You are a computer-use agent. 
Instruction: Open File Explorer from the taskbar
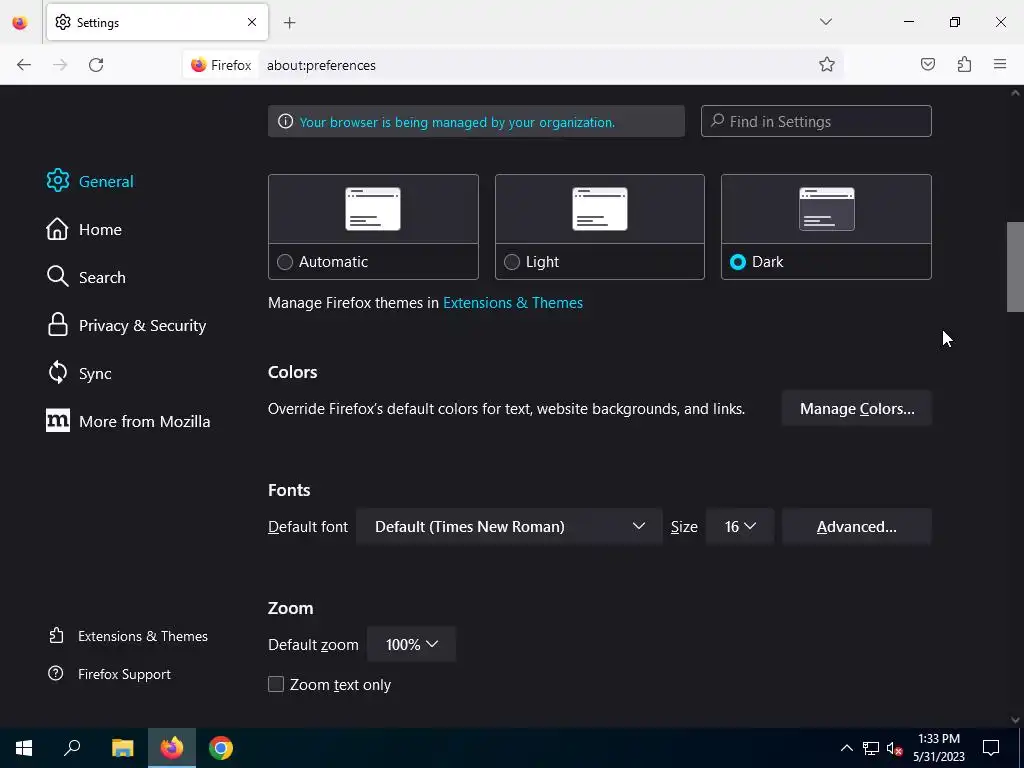coord(122,748)
